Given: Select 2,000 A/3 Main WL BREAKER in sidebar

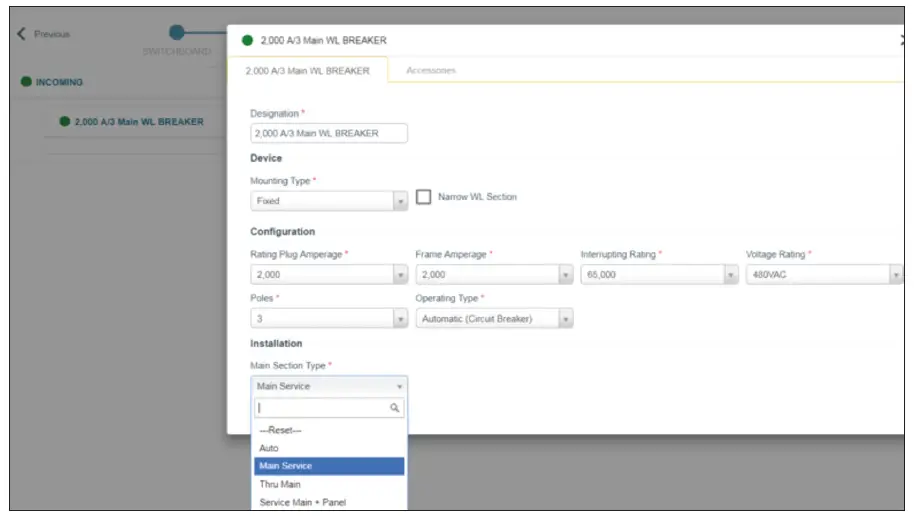Looking at the screenshot, I should coord(139,122).
